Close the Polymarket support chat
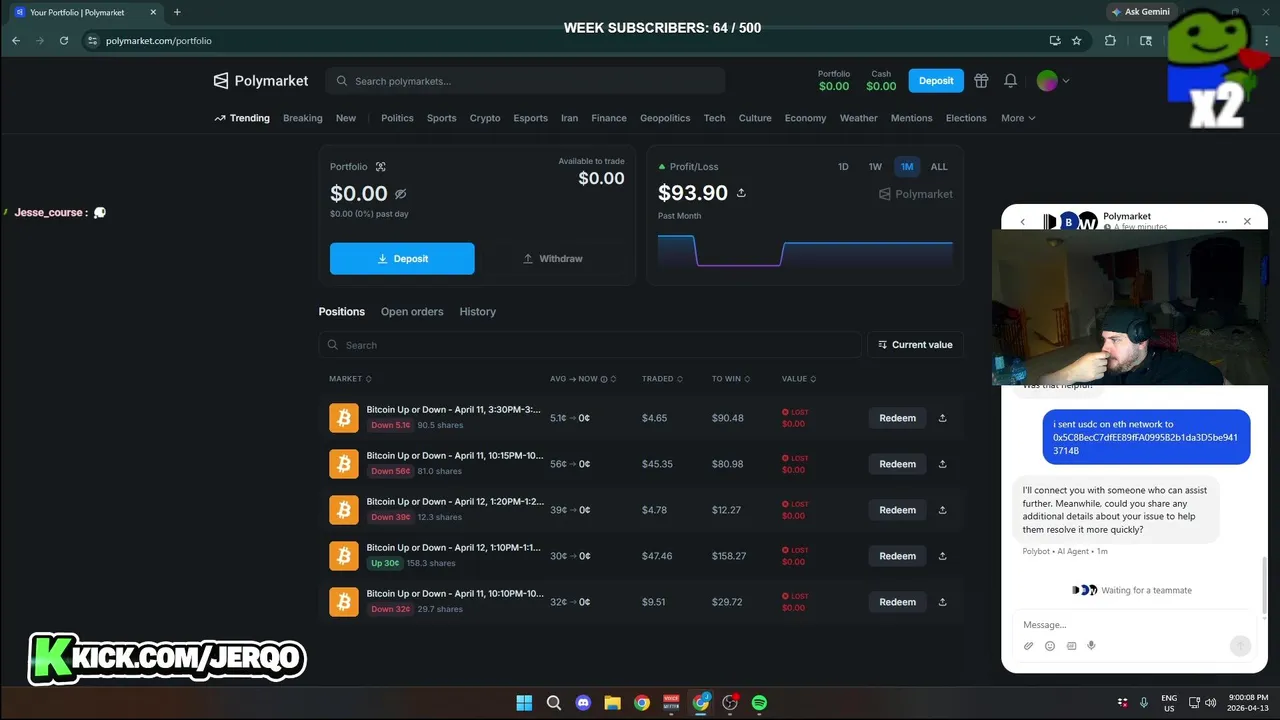This screenshot has height=720, width=1280. tap(1247, 222)
